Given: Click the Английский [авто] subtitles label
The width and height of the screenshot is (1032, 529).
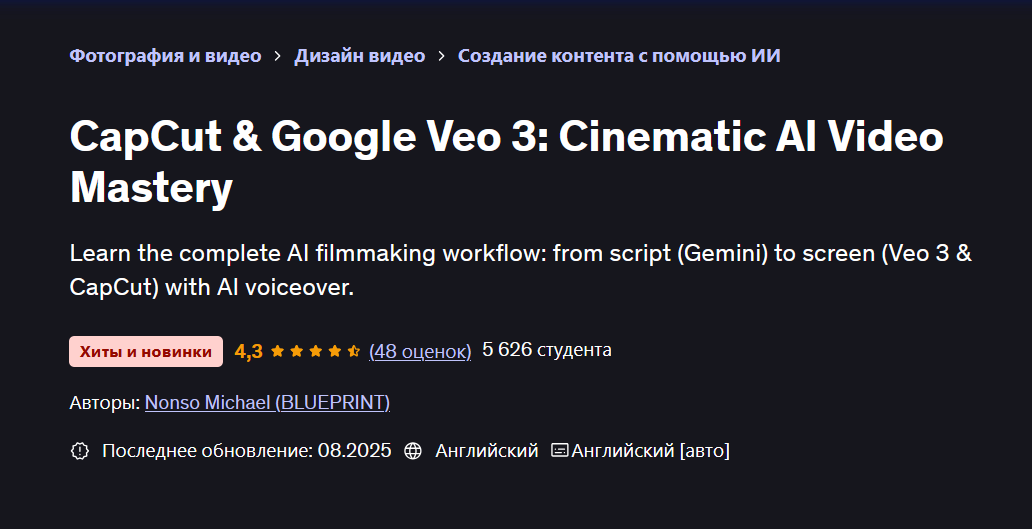Looking at the screenshot, I should pos(651,451).
